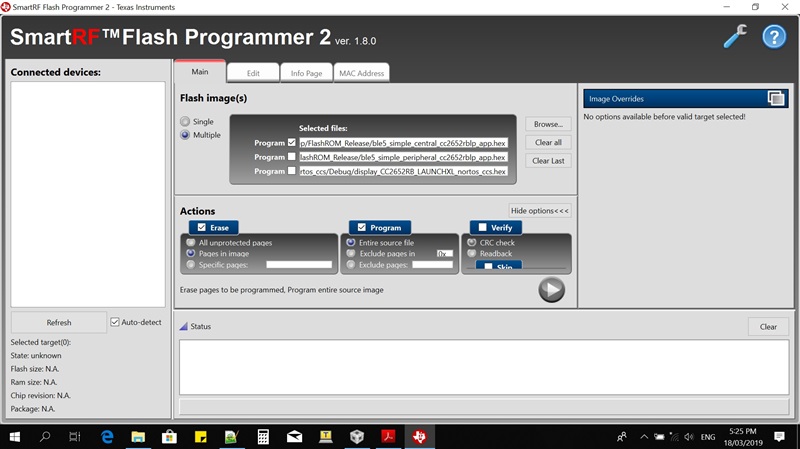
Task: Open File Explorer from the taskbar
Action: pos(138,437)
